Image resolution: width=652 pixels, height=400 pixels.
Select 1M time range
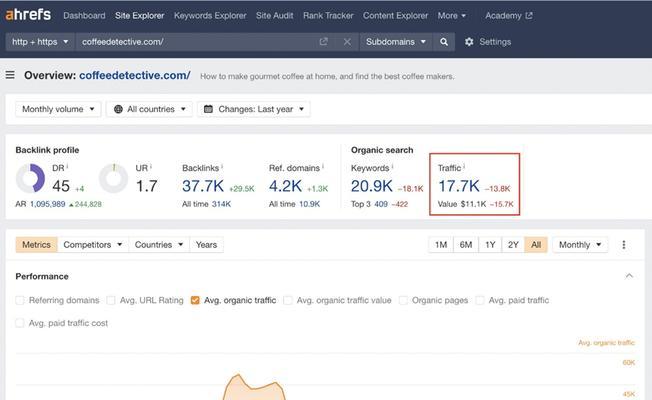(x=441, y=244)
